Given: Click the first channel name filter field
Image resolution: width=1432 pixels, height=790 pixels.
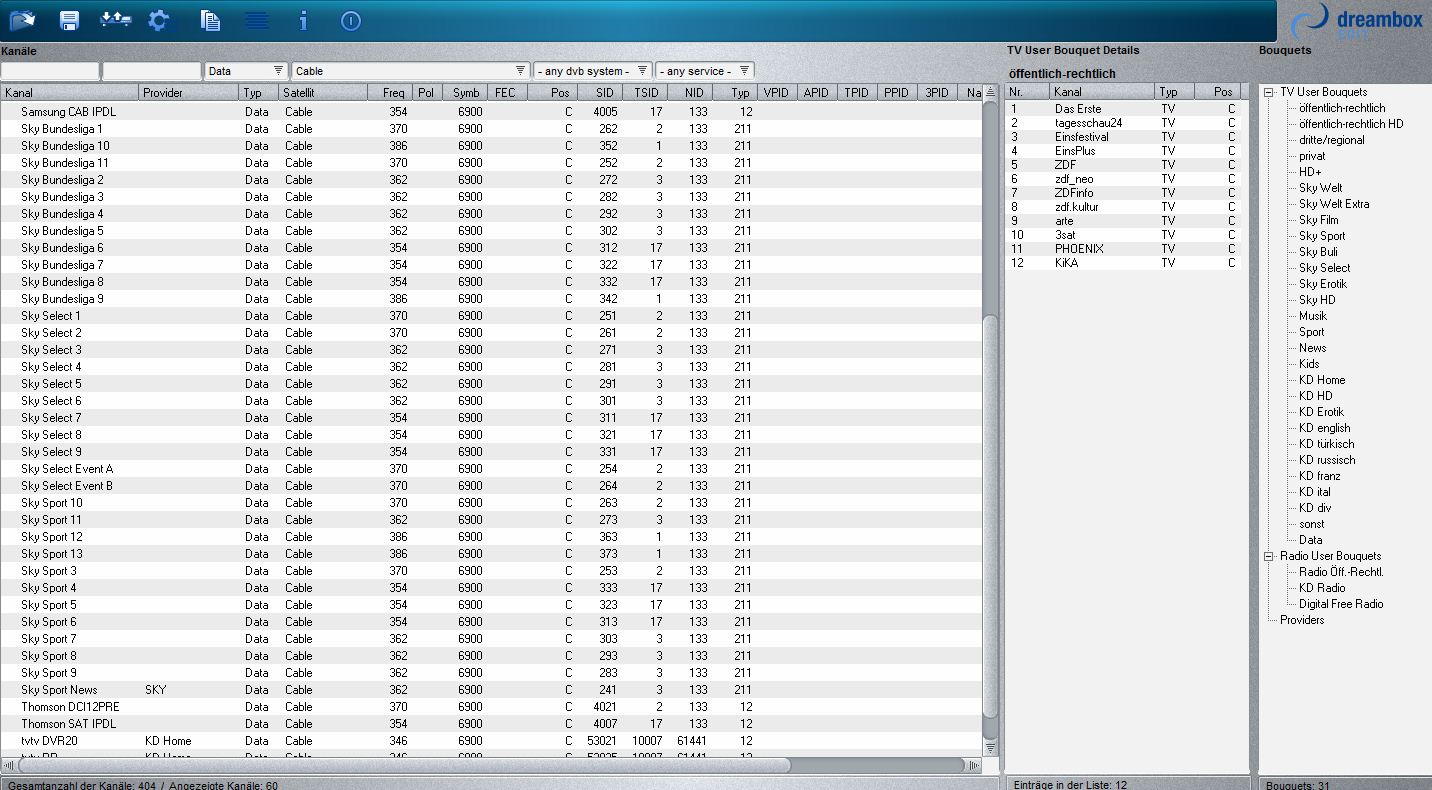Looking at the screenshot, I should (x=50, y=71).
